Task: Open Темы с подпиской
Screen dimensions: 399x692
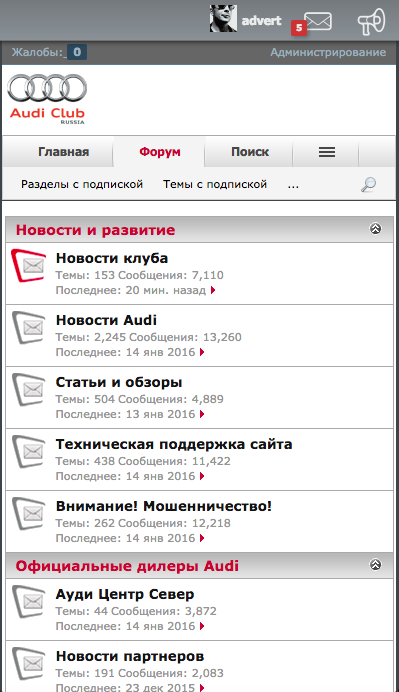Action: tap(215, 184)
